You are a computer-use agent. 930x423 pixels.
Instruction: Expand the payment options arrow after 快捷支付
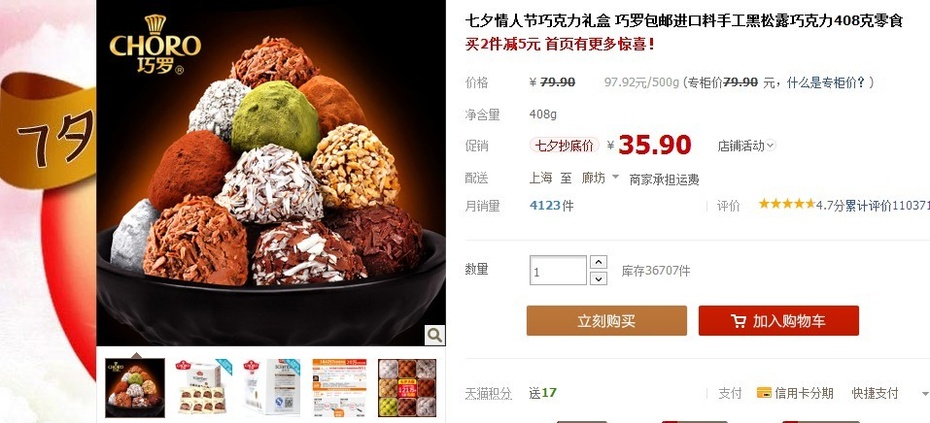pos(924,394)
